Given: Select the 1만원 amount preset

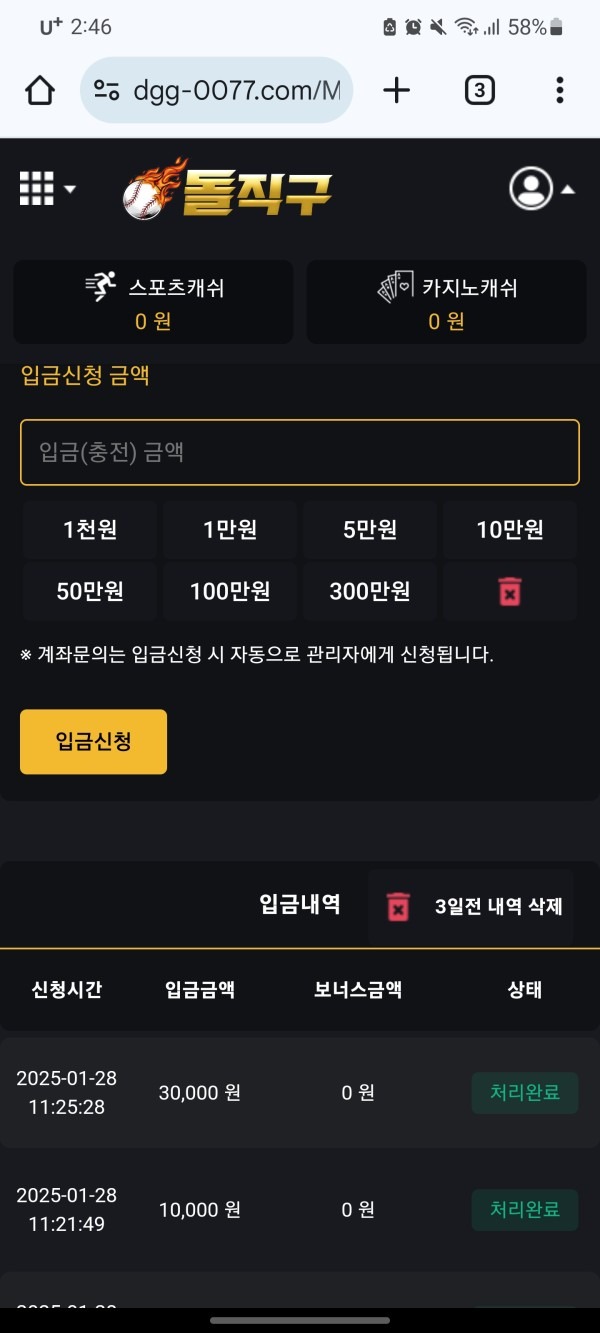Looking at the screenshot, I should pyautogui.click(x=229, y=530).
